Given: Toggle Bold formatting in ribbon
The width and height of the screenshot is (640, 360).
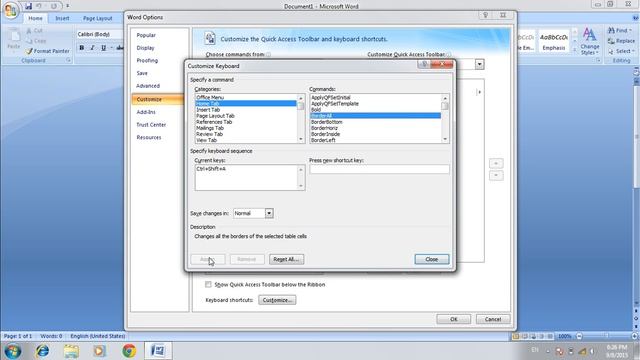Looking at the screenshot, I should 82,48.
